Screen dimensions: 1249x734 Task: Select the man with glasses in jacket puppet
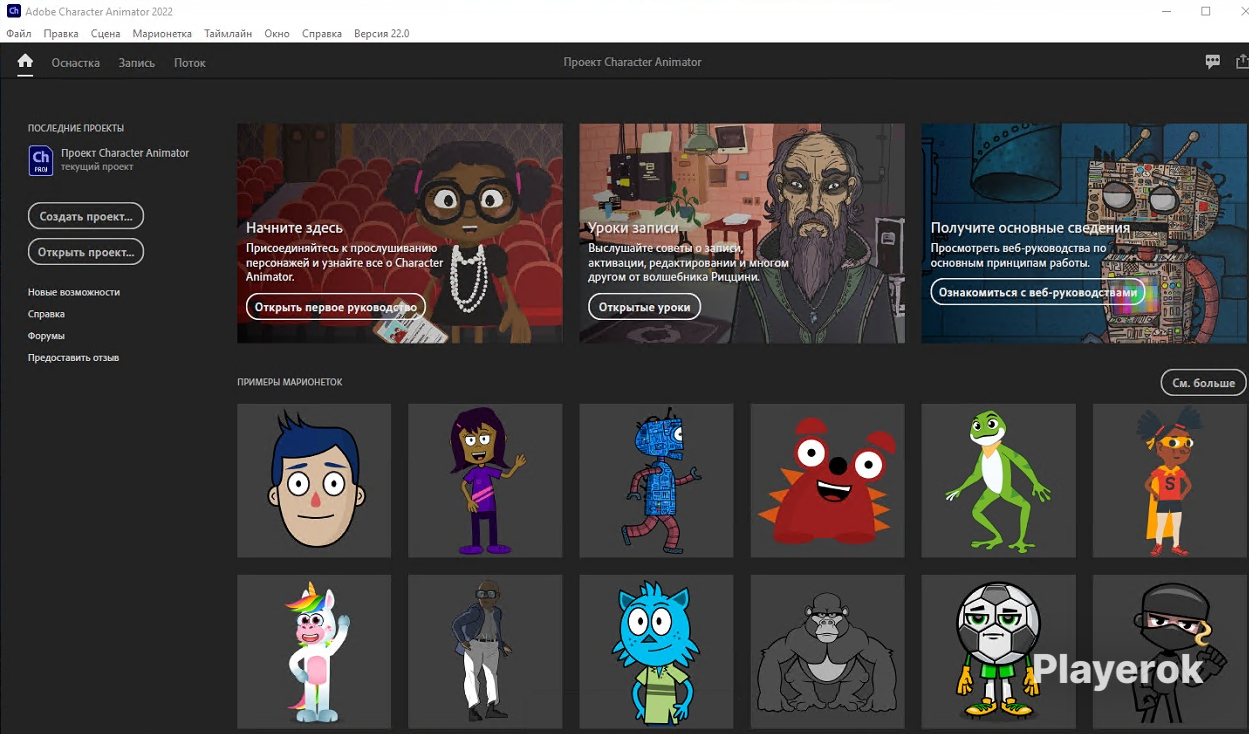[485, 651]
